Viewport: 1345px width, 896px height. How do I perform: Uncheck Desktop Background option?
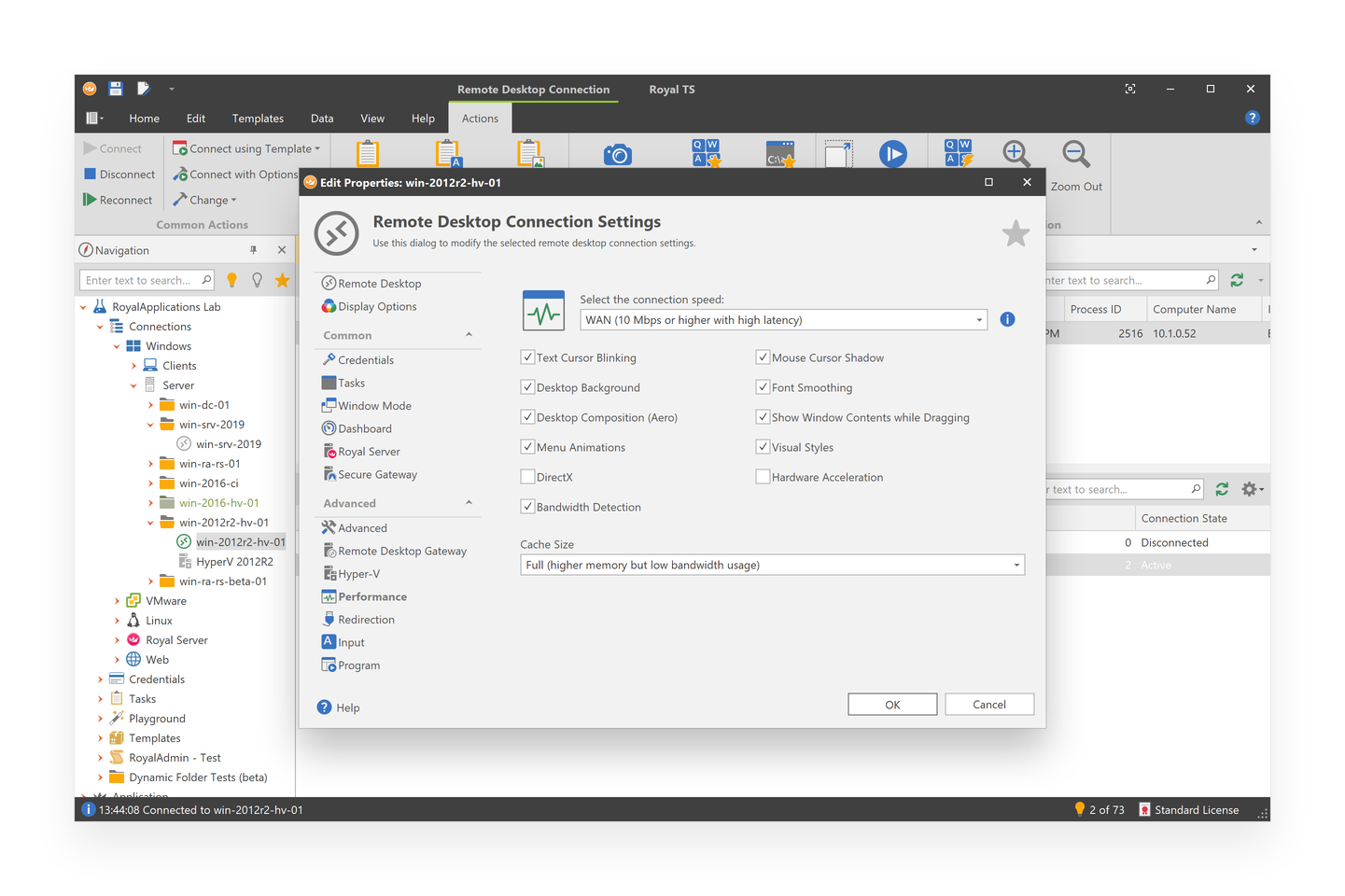[x=527, y=387]
